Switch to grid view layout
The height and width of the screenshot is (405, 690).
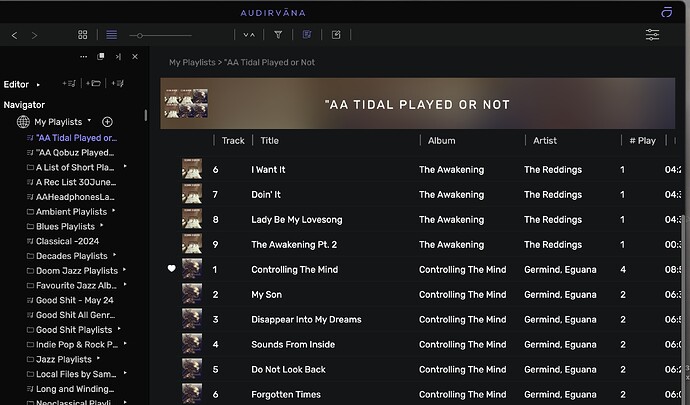(x=83, y=35)
